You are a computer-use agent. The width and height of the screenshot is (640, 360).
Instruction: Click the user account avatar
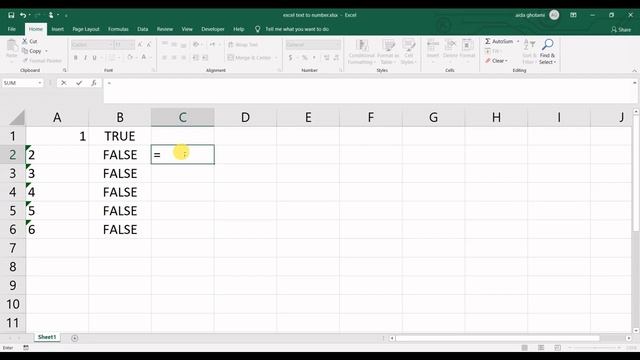[x=554, y=15]
